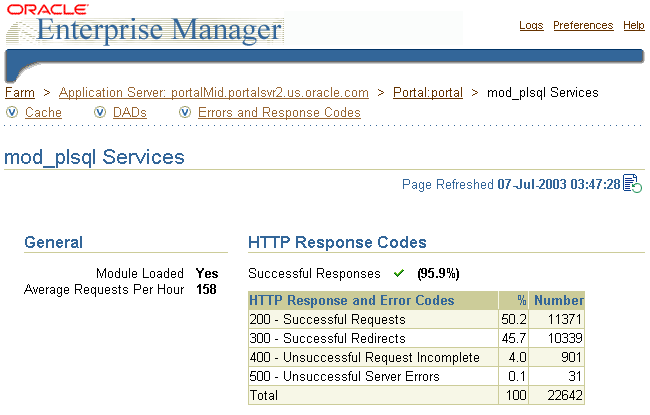Open the Help link

pos(633,25)
